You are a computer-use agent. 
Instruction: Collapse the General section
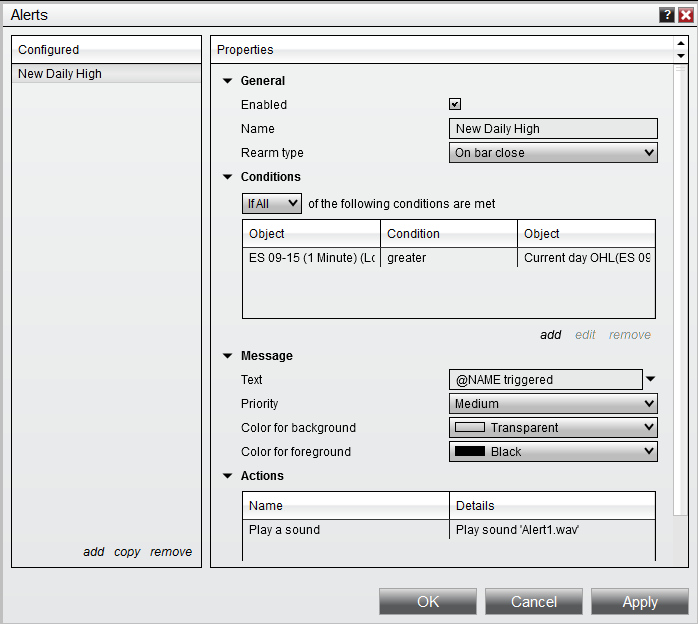point(227,81)
